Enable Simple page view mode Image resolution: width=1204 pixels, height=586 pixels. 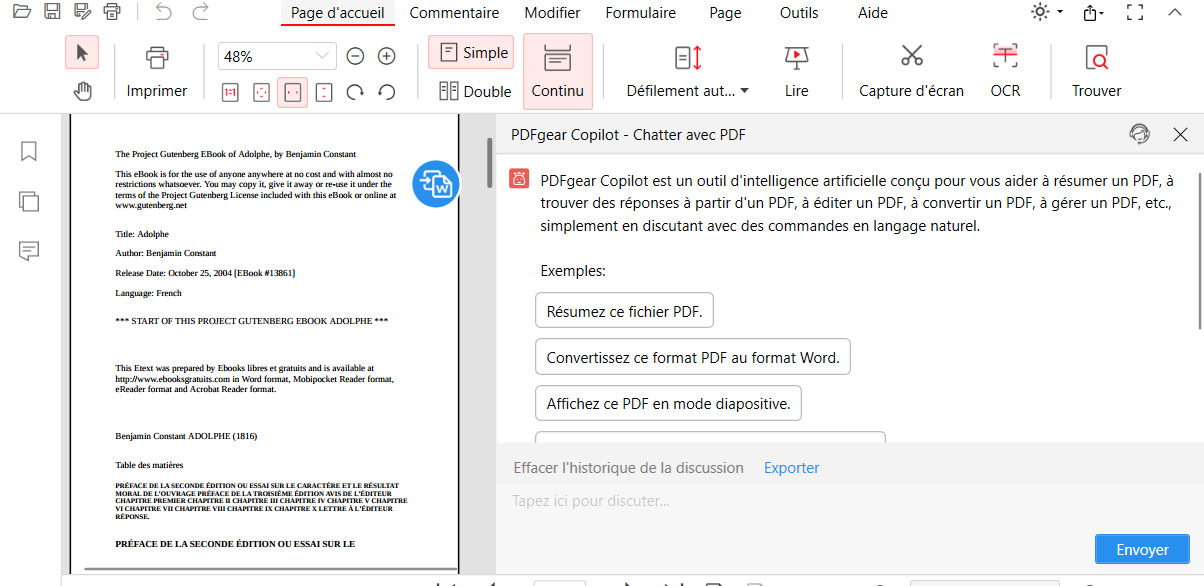coord(470,52)
